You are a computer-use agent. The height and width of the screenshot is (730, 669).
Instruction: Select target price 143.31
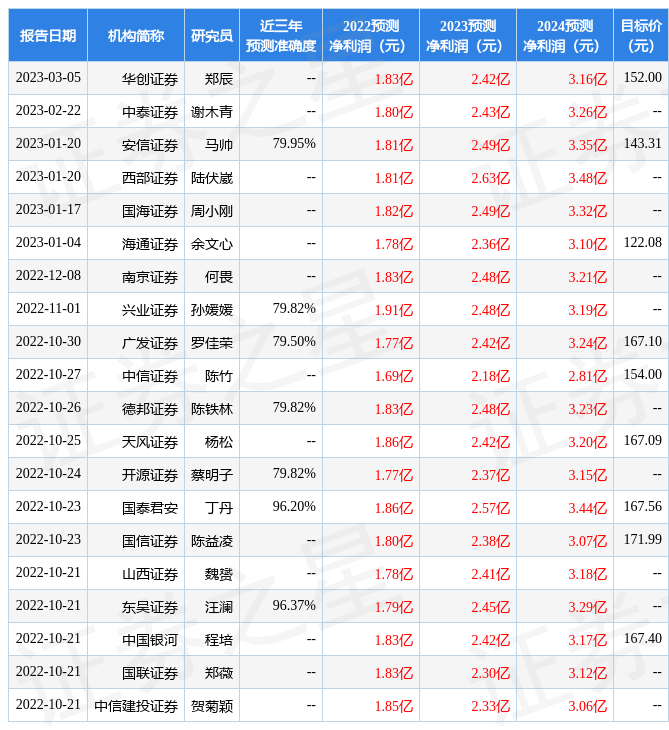[642, 143]
